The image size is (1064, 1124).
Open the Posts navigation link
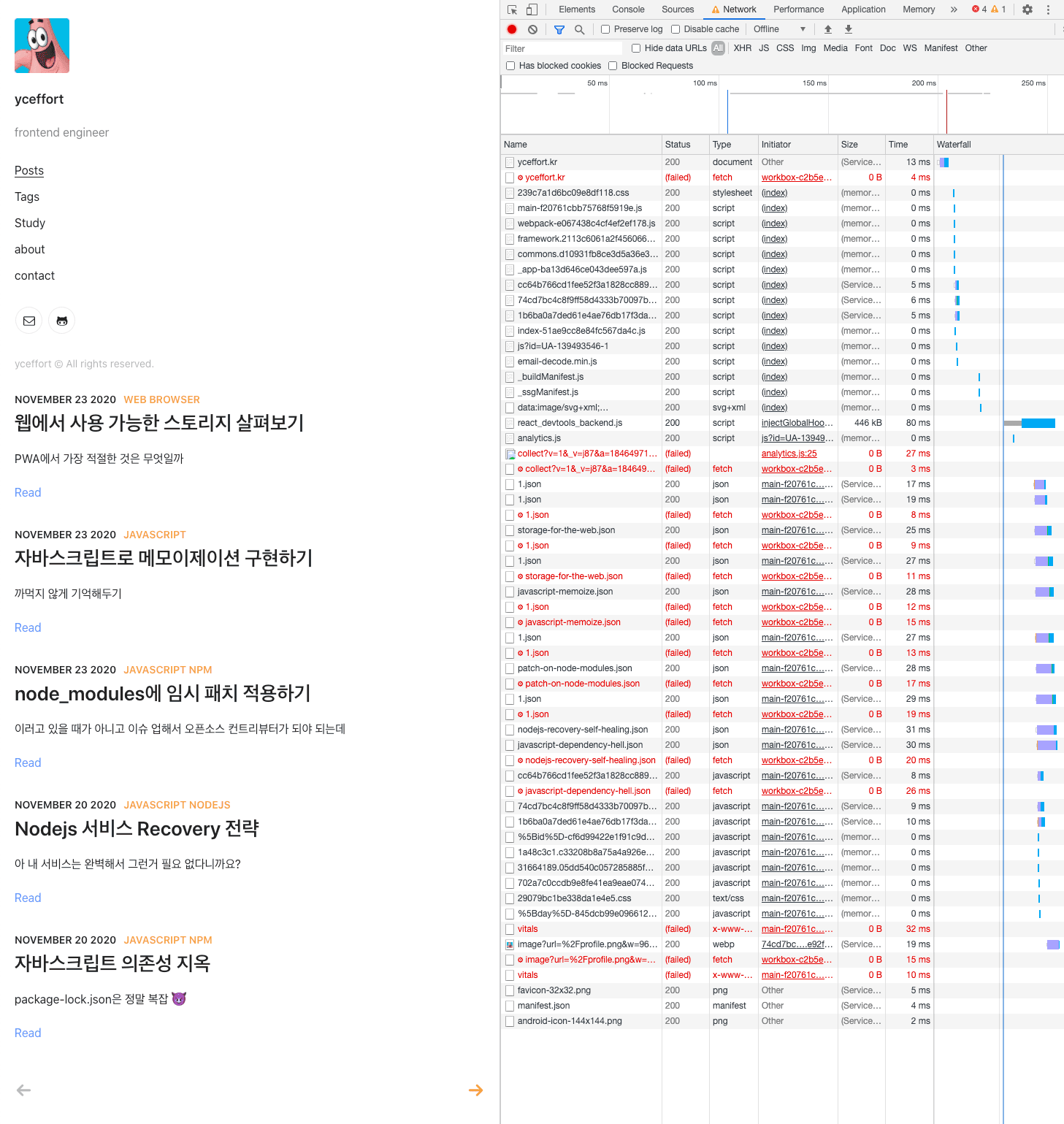pos(29,170)
